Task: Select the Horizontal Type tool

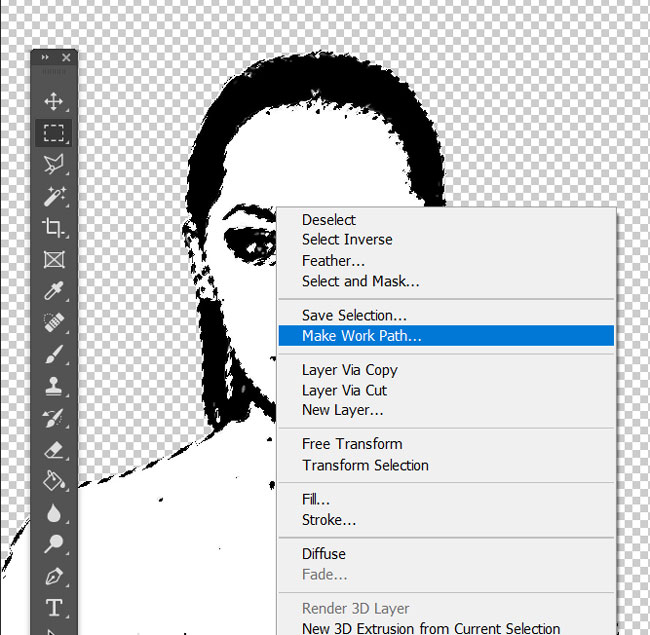Action: coord(54,608)
